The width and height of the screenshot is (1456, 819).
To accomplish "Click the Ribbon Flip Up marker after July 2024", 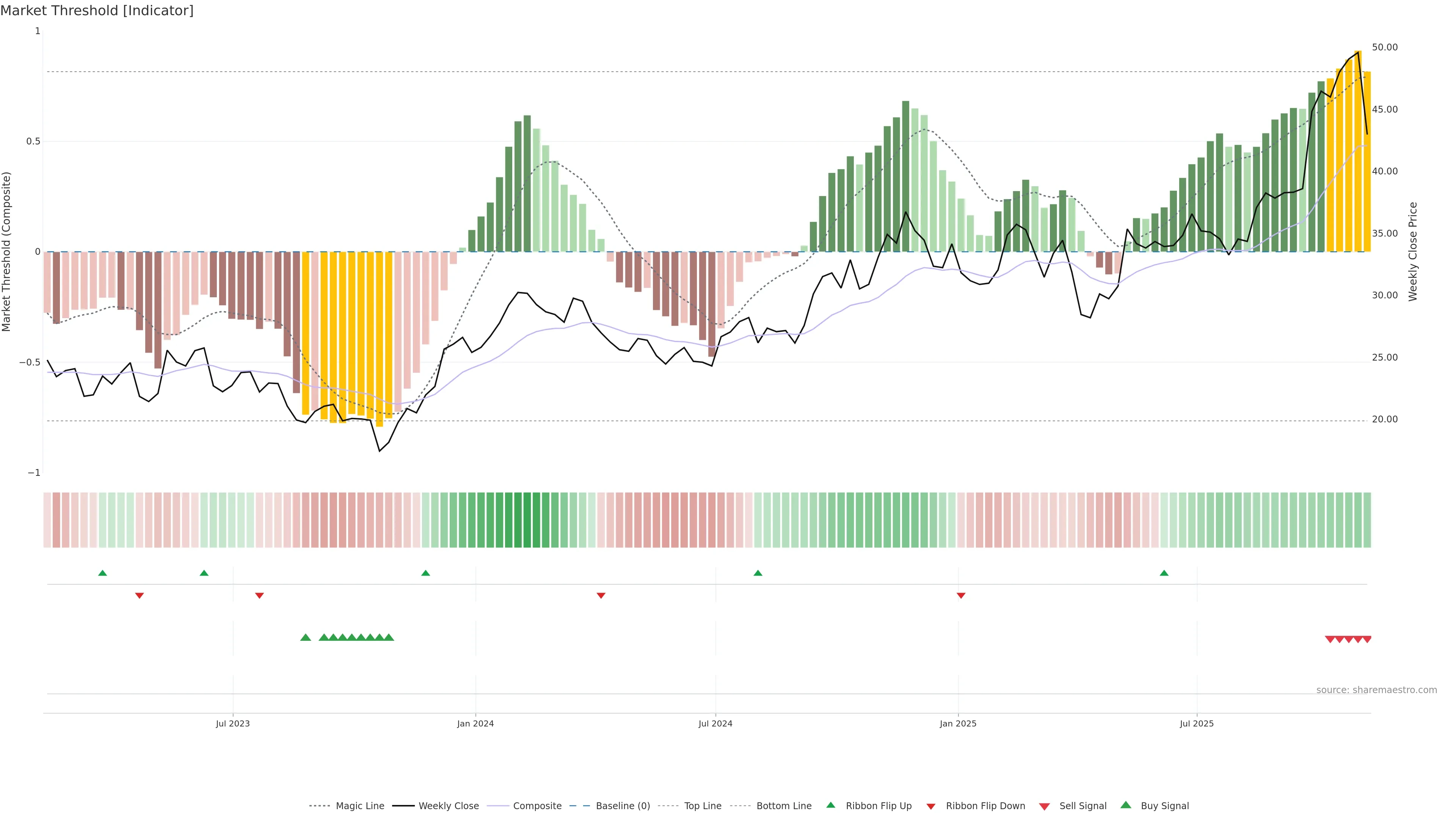I will tap(758, 573).
